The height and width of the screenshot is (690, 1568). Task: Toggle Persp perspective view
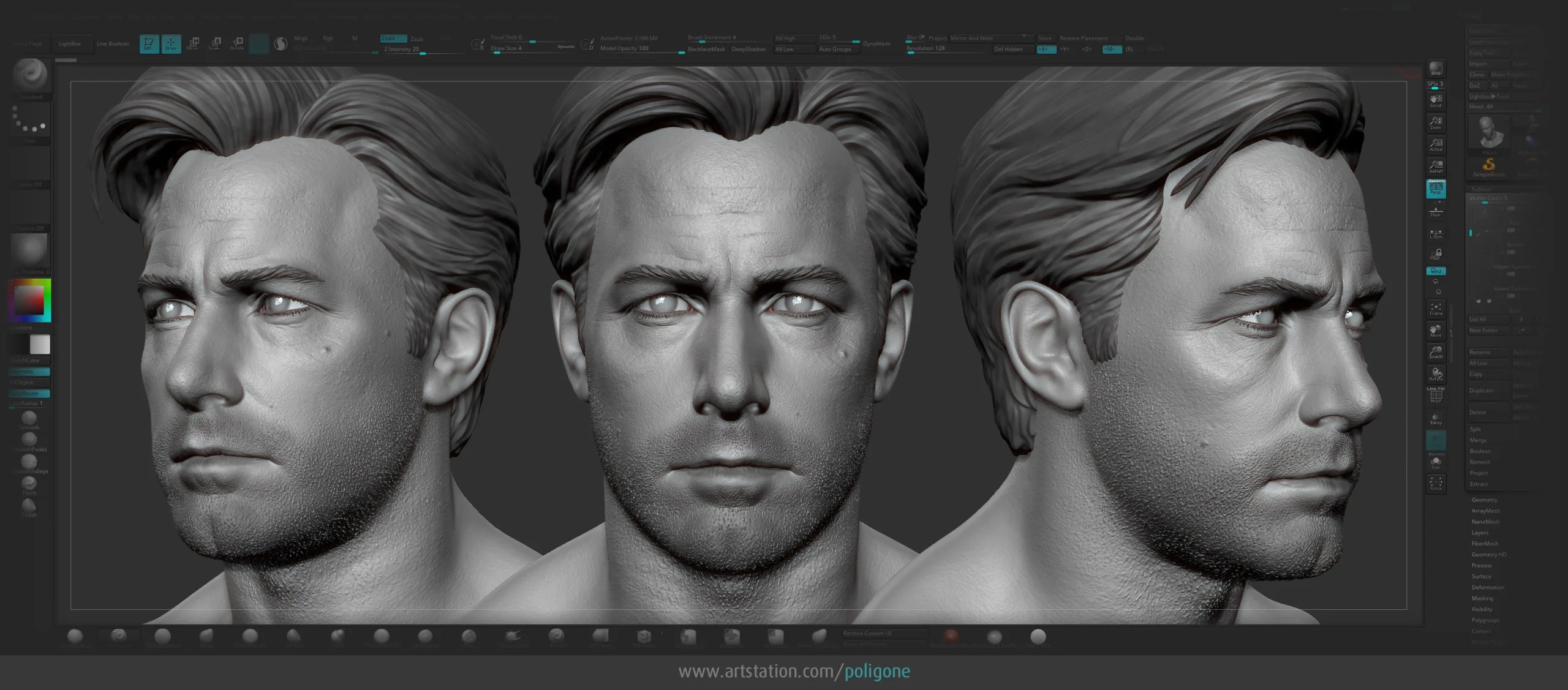(1436, 189)
